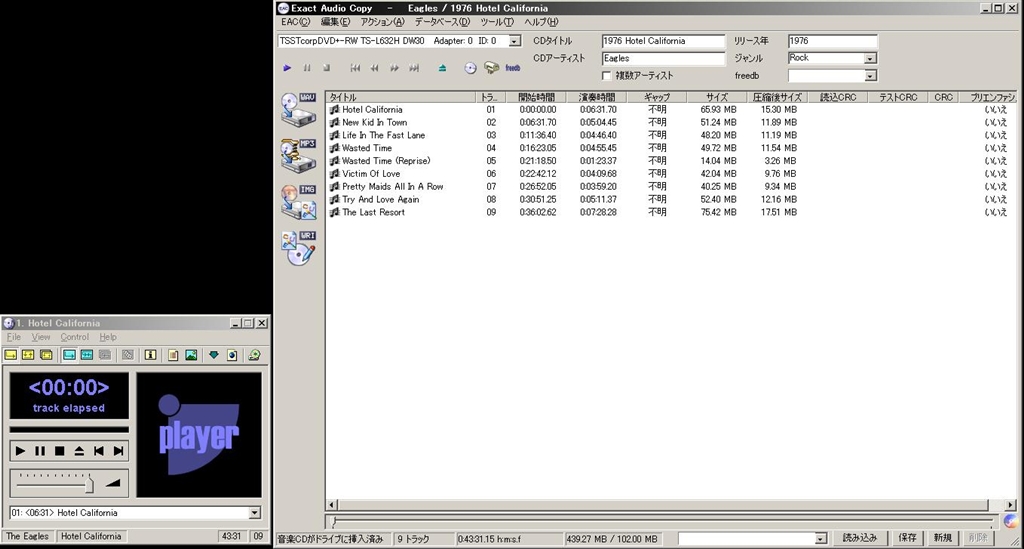
Task: Click the 読み込み button
Action: [860, 537]
